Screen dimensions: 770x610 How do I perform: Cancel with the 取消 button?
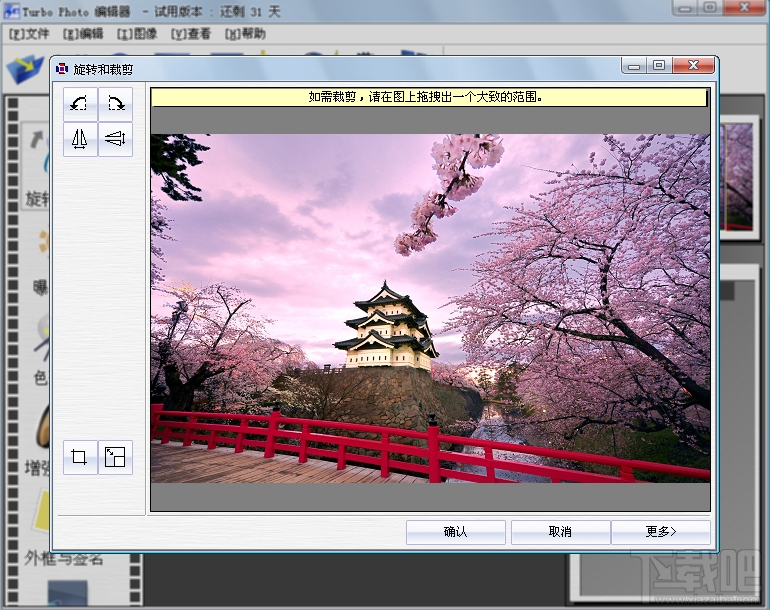click(x=560, y=532)
